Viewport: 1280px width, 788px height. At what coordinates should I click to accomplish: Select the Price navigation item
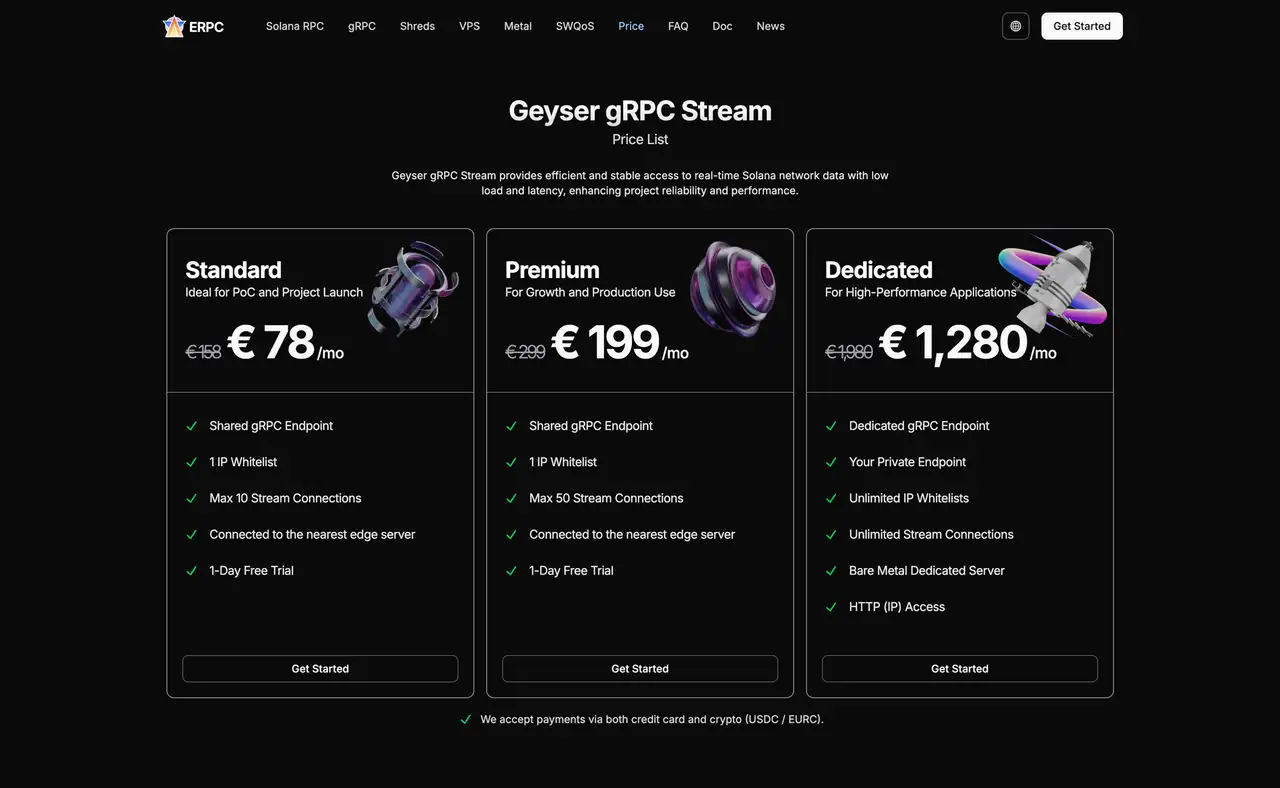[630, 26]
